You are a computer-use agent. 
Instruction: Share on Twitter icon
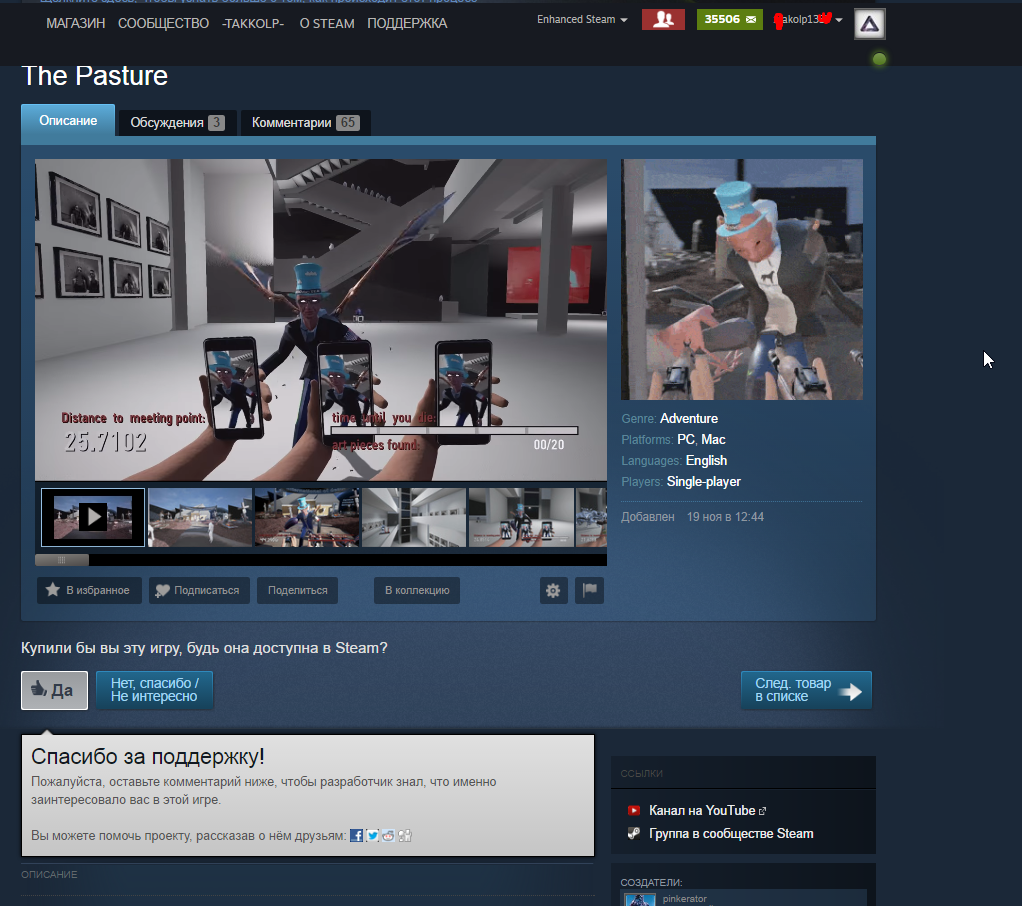[x=372, y=836]
